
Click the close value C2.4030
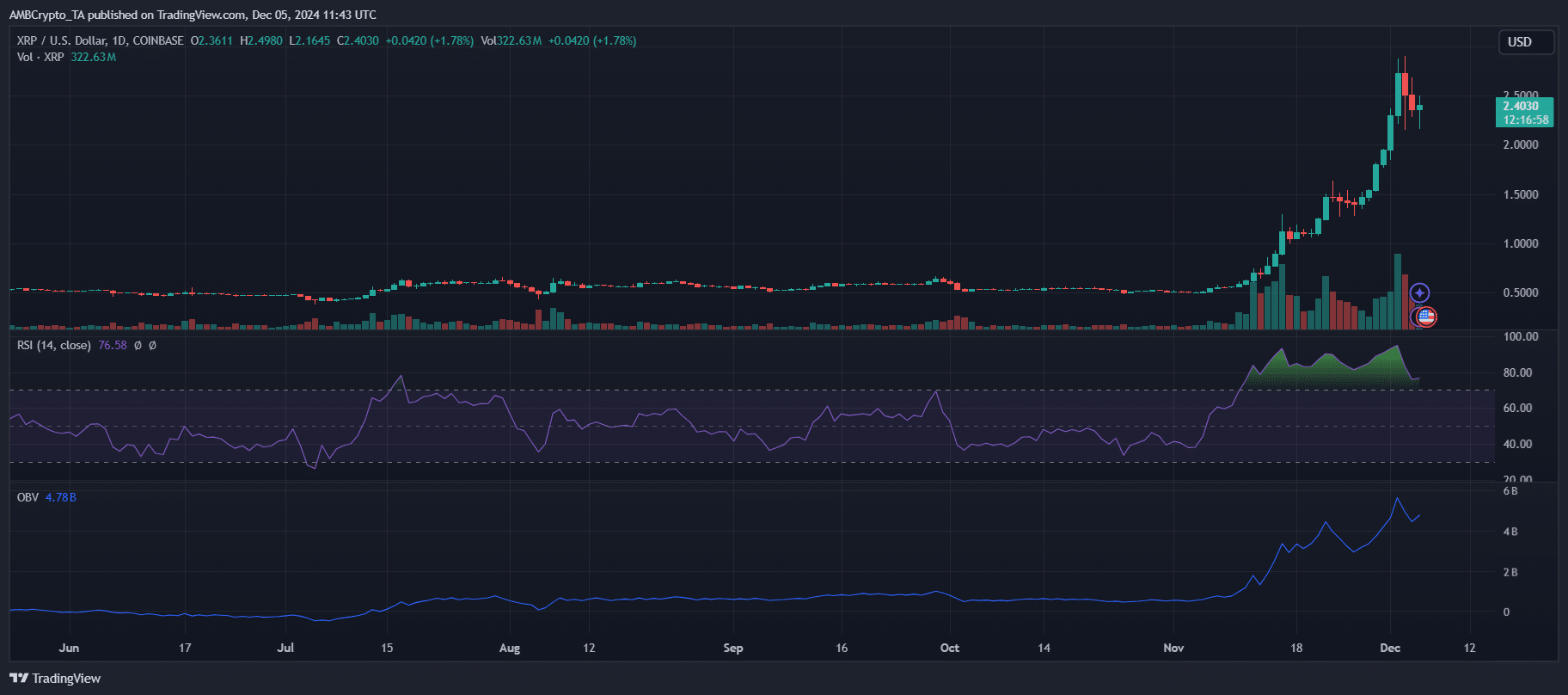point(358,40)
